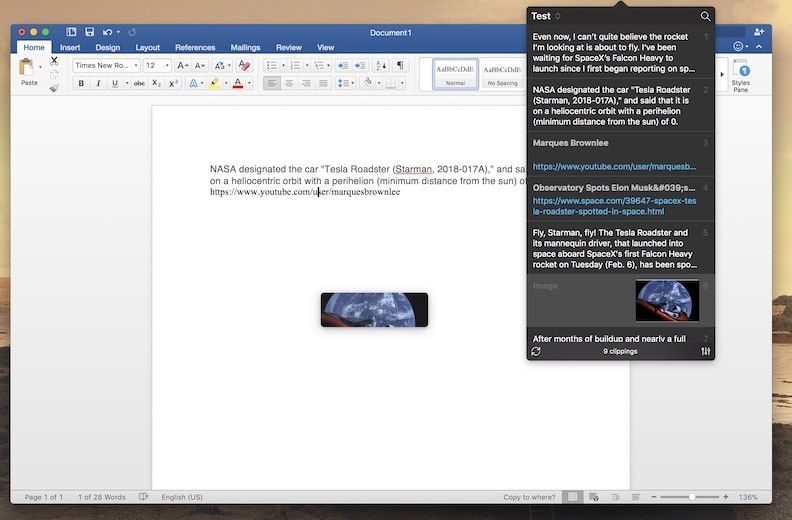Open clippings panel settings sliders icon
Image resolution: width=792 pixels, height=520 pixels.
[x=705, y=351]
